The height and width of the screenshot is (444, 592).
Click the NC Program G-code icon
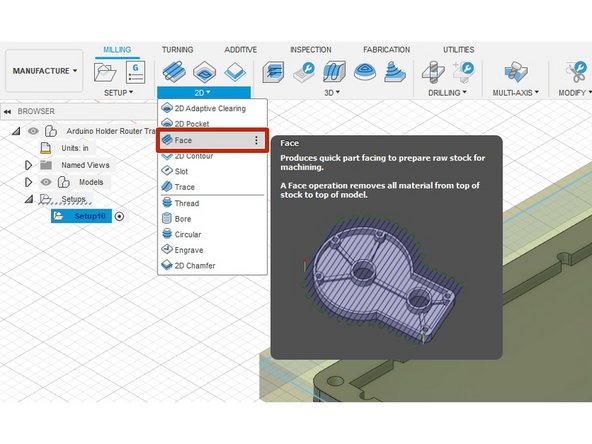[135, 72]
